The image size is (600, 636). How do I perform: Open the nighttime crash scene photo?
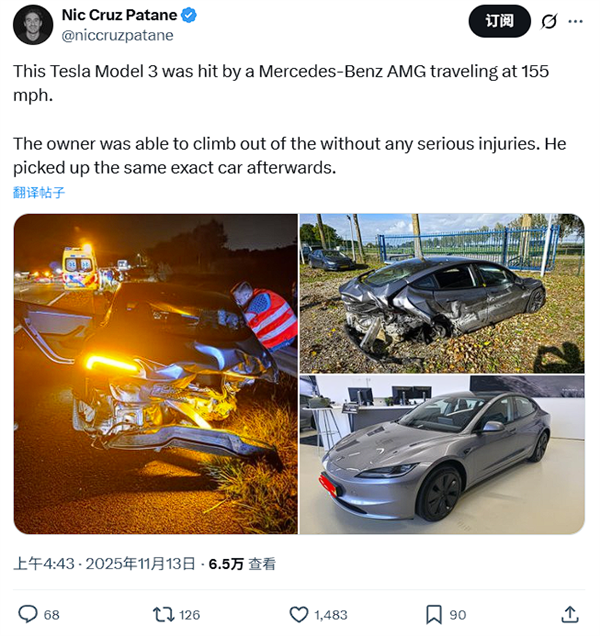pyautogui.click(x=155, y=373)
